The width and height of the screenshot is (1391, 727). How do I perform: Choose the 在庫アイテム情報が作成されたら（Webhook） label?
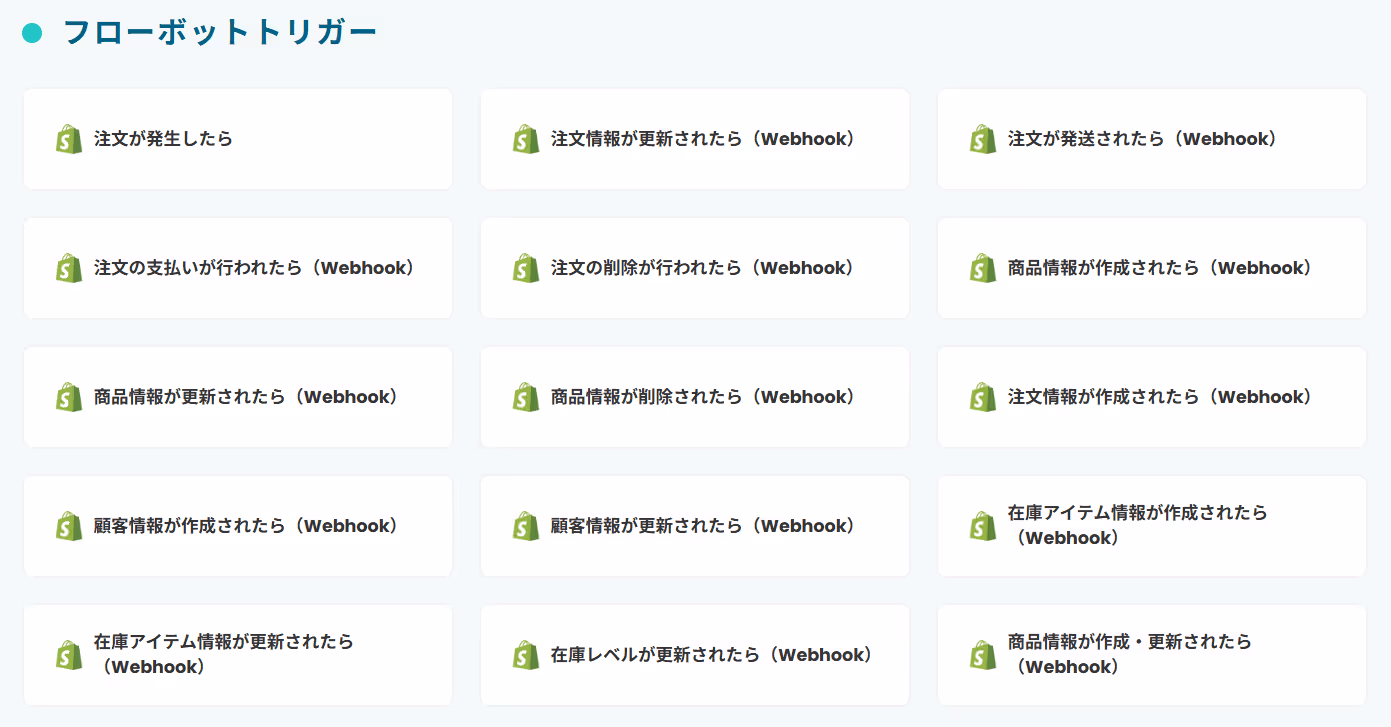(1138, 525)
